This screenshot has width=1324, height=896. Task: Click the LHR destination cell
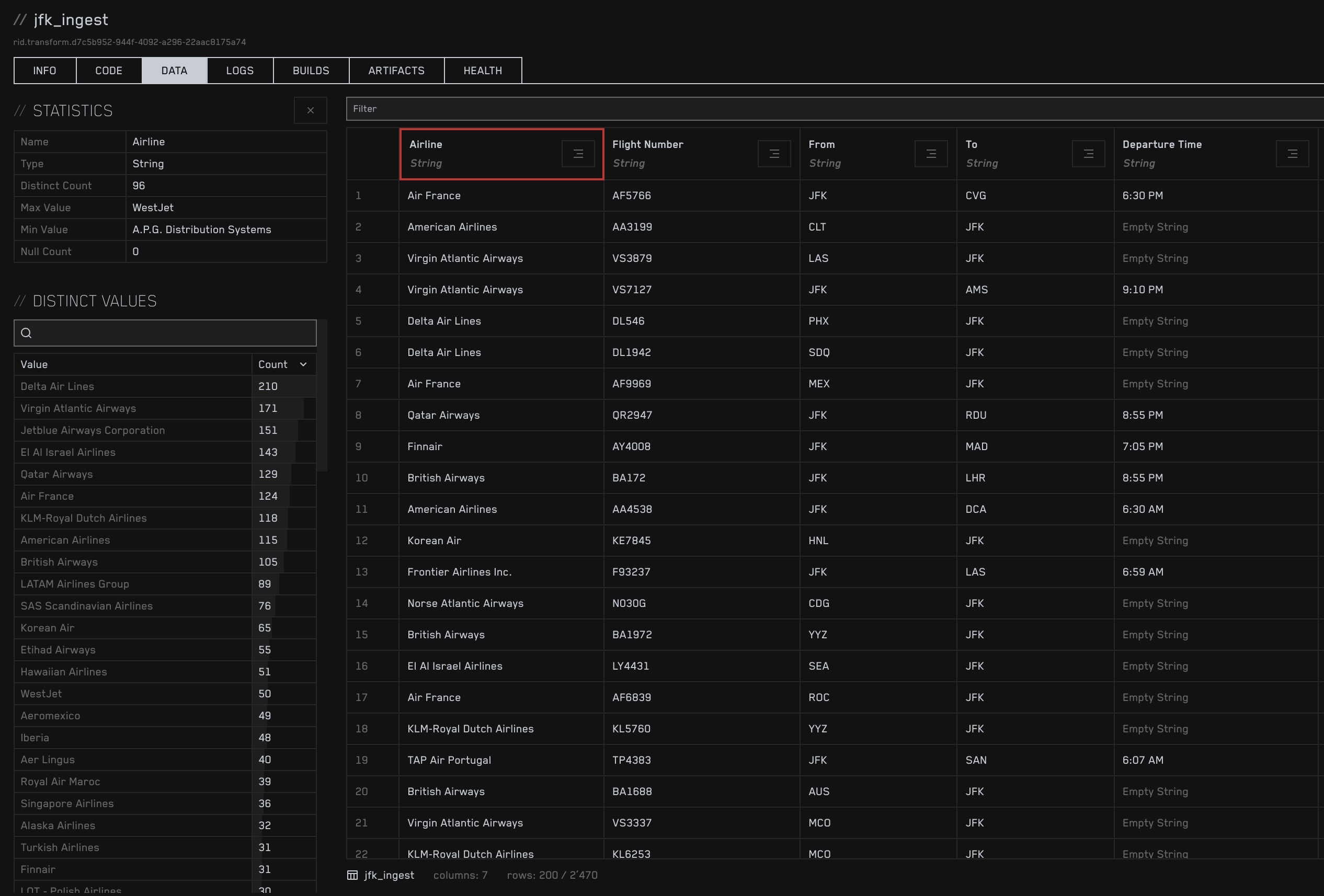click(1035, 478)
